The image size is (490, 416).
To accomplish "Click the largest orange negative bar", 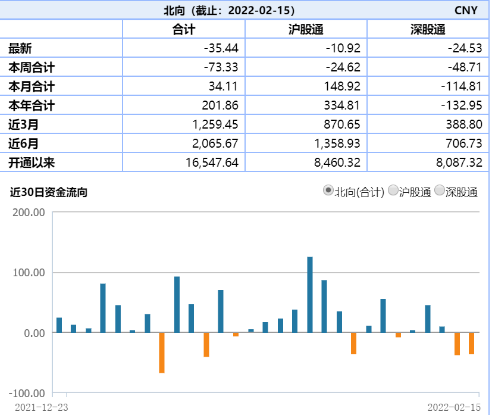I will coord(162,353).
